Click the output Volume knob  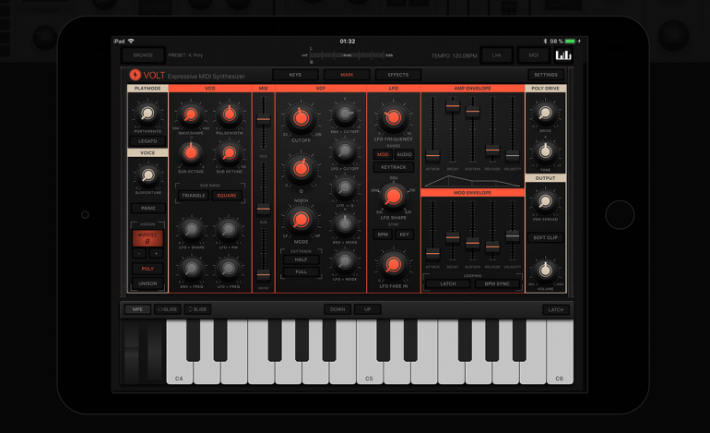[545, 270]
